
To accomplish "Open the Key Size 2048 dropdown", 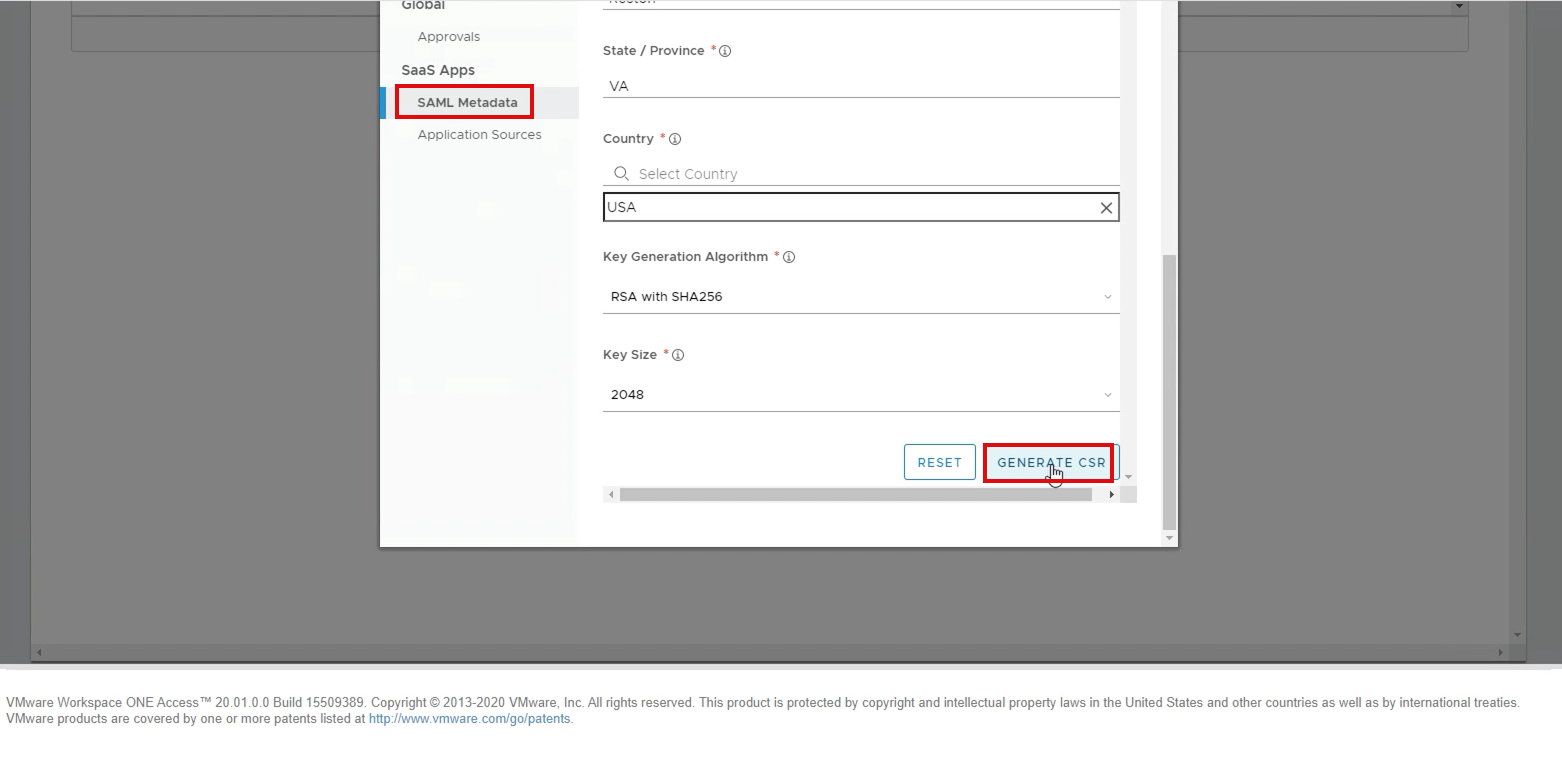I will click(860, 395).
